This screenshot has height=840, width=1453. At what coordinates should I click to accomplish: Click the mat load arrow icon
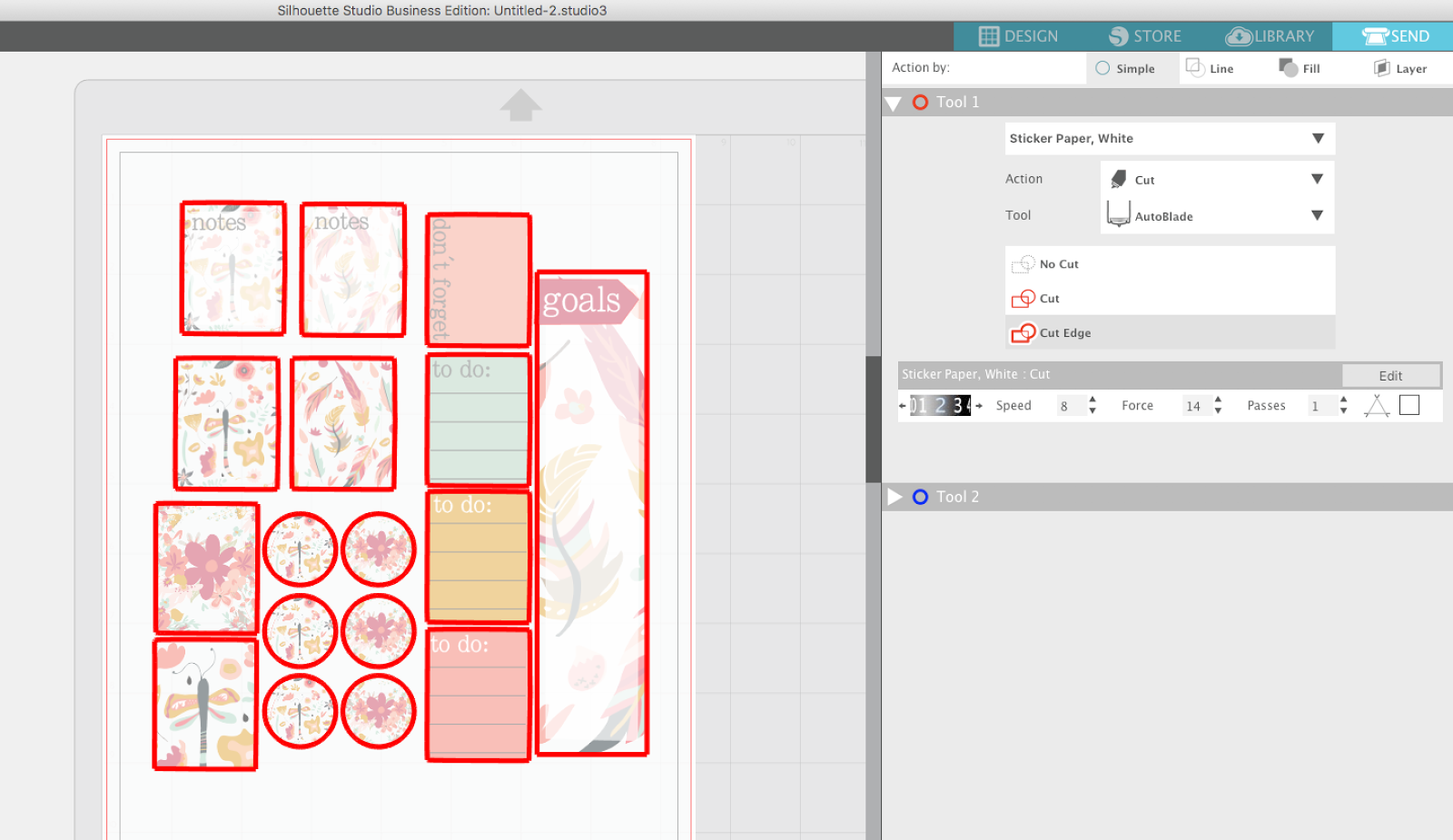point(521,105)
